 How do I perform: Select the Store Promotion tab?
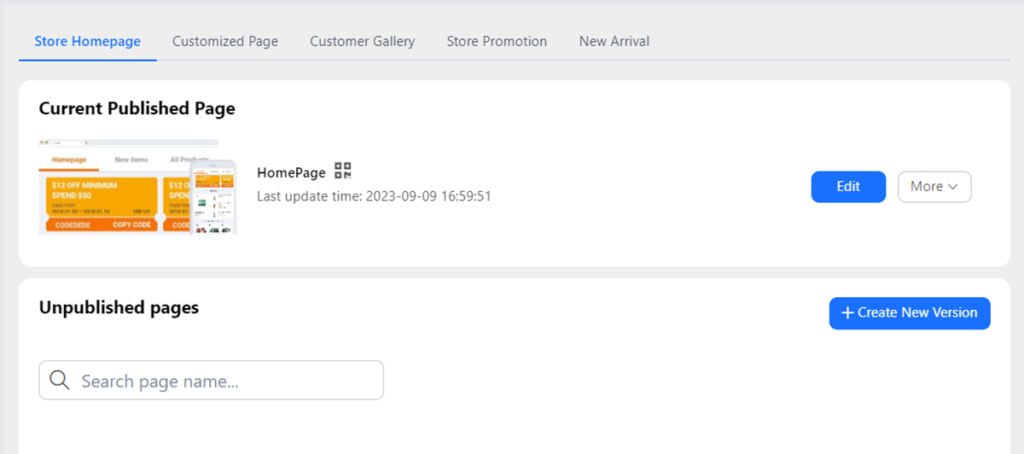[496, 41]
